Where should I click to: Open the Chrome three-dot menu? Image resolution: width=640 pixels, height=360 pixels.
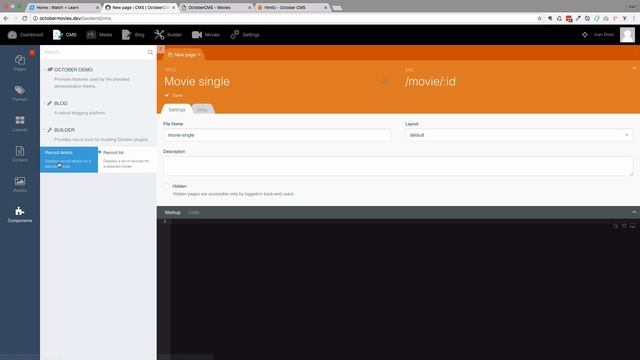click(634, 18)
